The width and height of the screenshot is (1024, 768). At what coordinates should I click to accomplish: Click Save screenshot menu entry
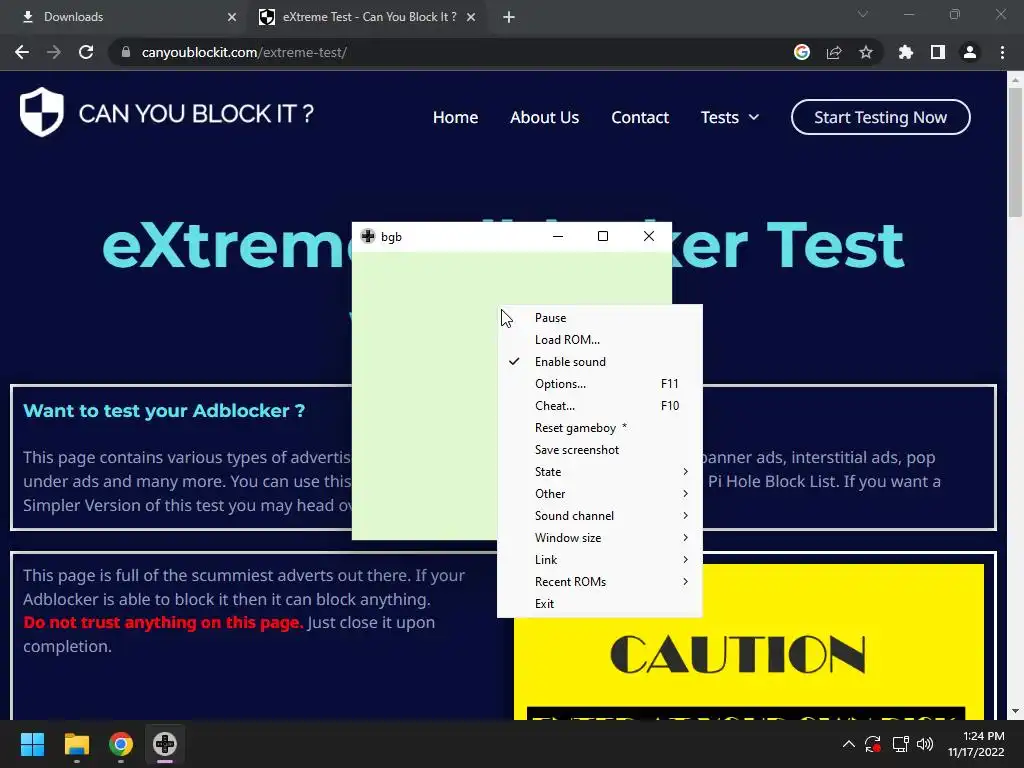tap(600, 450)
